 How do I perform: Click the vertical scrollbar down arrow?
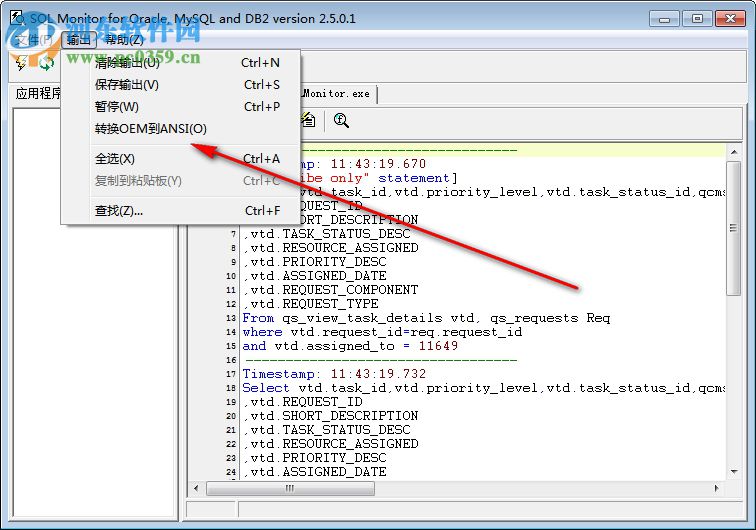[x=734, y=471]
